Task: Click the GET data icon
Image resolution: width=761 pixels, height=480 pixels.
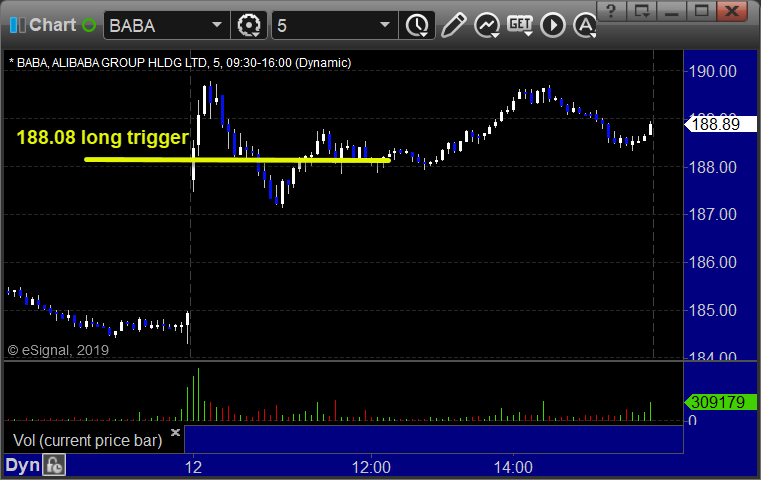Action: coord(520,25)
